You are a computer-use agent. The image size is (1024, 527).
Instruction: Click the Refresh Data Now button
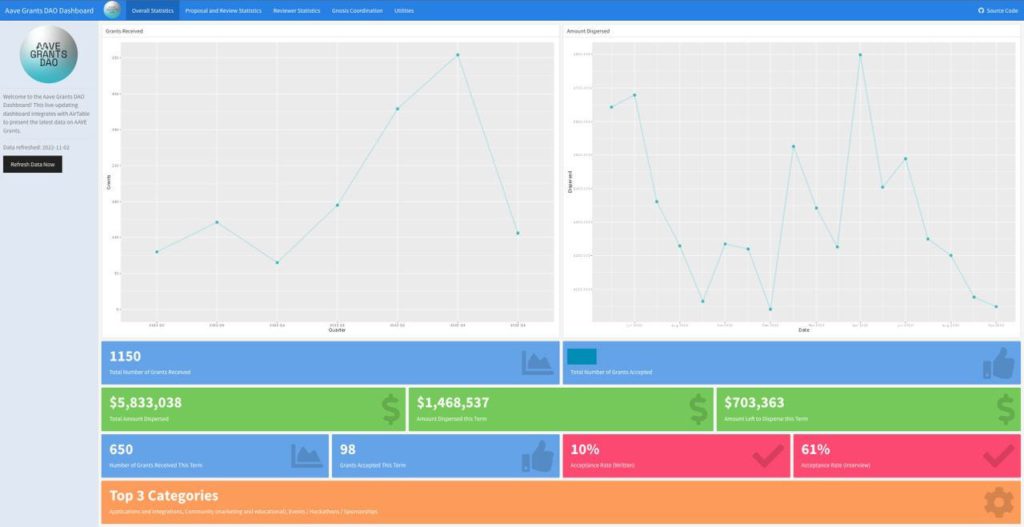pyautogui.click(x=33, y=165)
